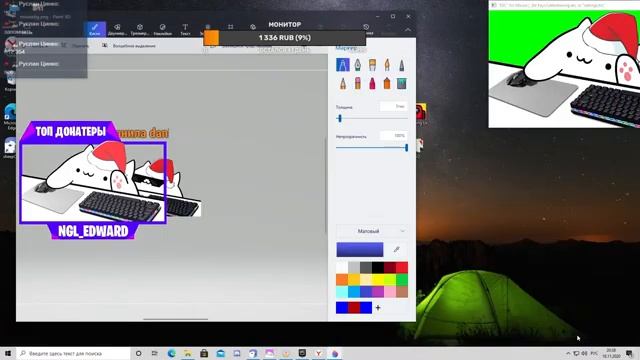The image size is (640, 360).
Task: Select the Calligraphy pen brush
Action: pos(358,64)
